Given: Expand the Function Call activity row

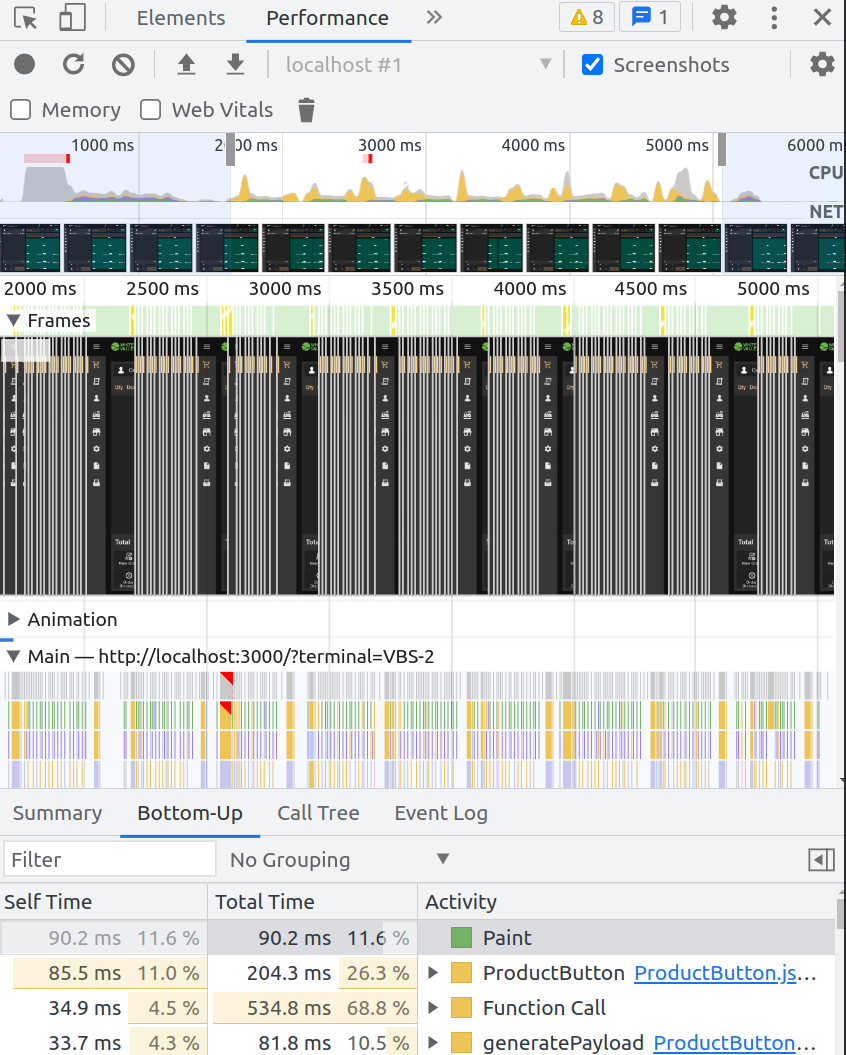Looking at the screenshot, I should (x=433, y=1008).
